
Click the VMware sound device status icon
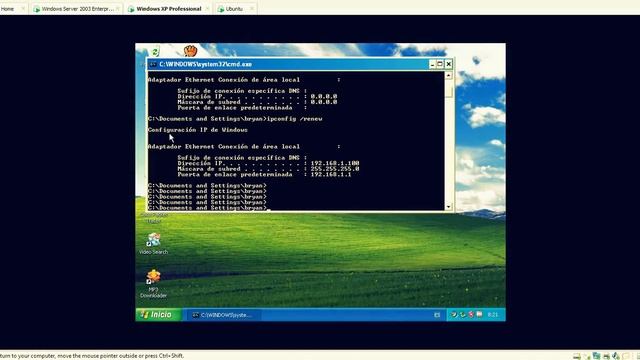[616, 356]
